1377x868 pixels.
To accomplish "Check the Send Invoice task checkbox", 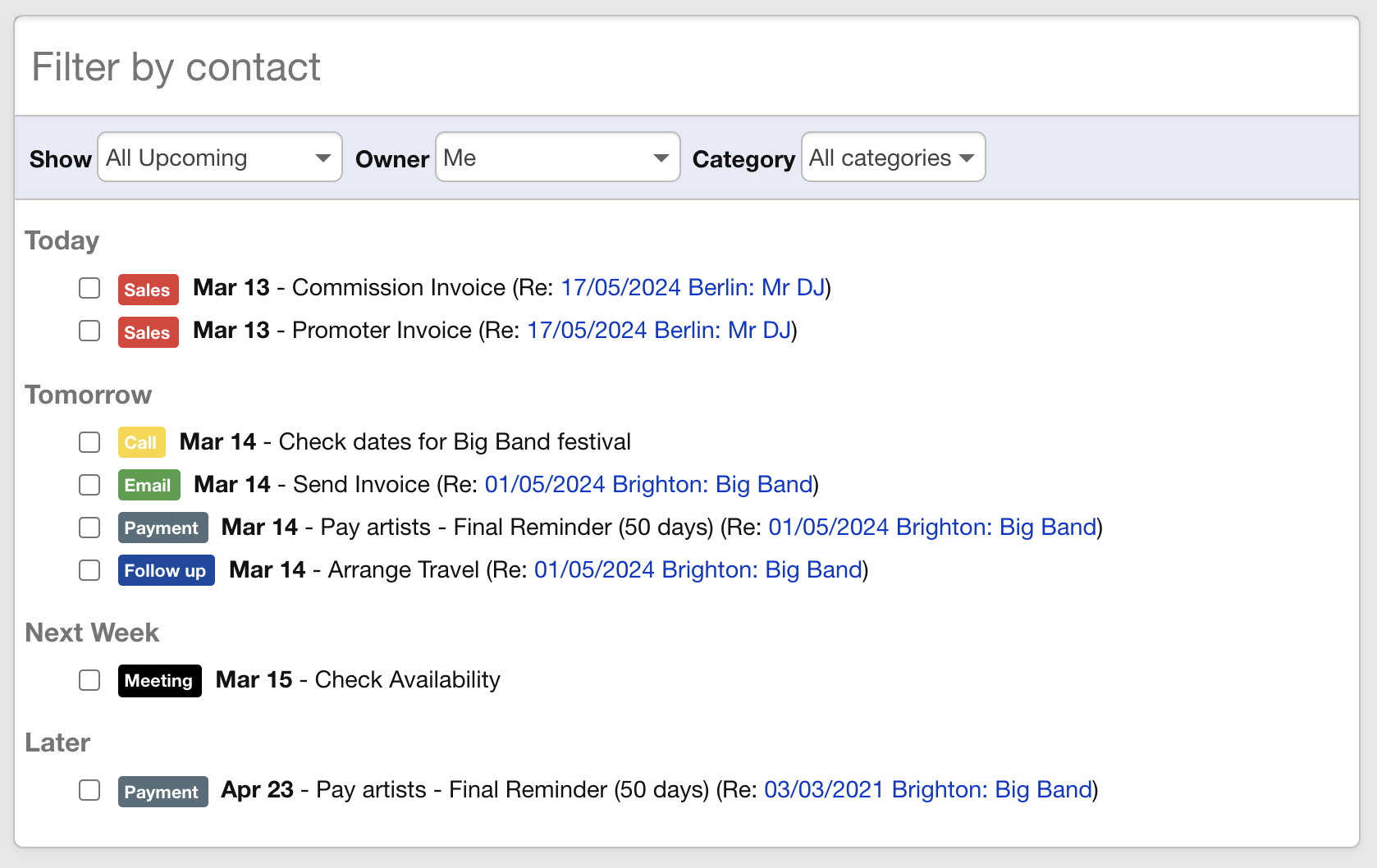I will (x=89, y=485).
